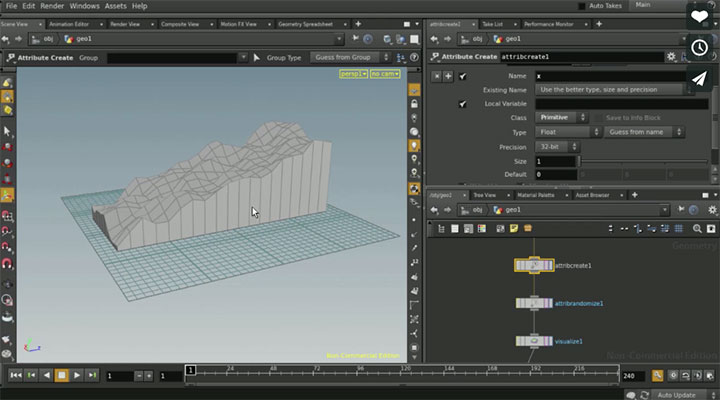Open the File menu
Screen dimensions: 720x400
coord(11,6)
